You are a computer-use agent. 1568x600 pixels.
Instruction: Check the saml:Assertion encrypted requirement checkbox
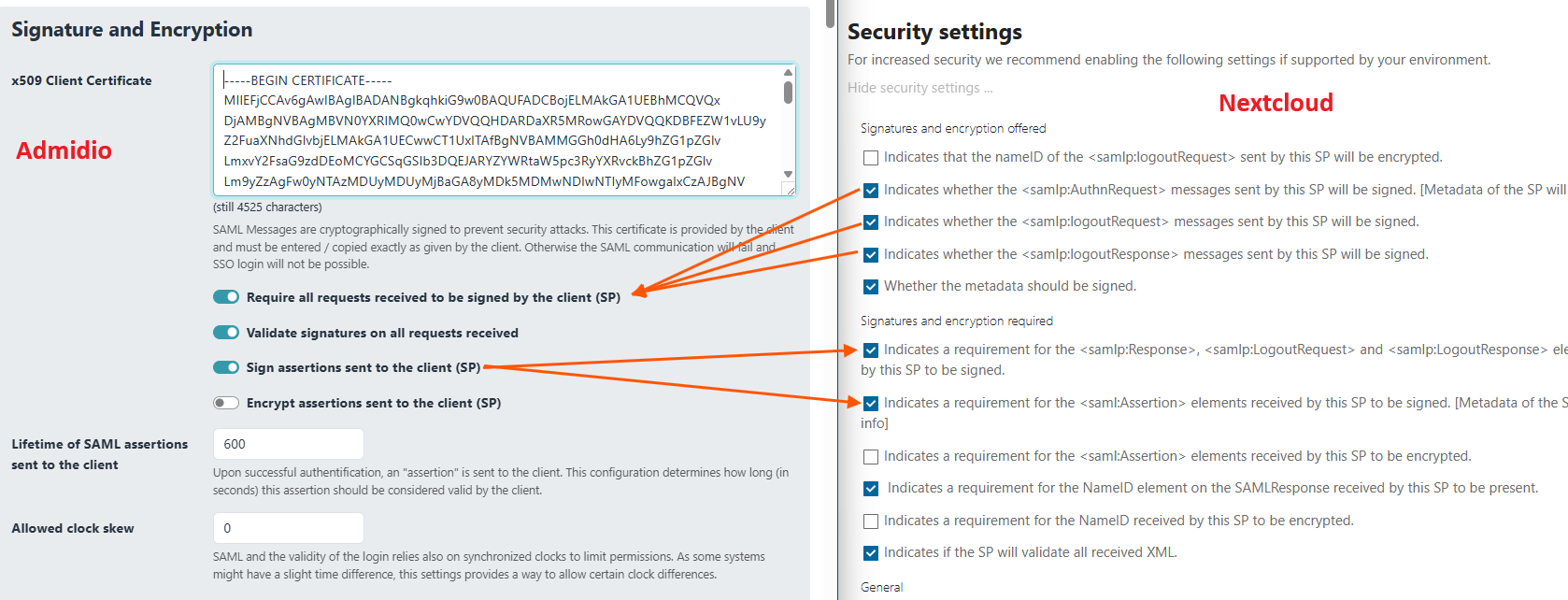(x=871, y=457)
